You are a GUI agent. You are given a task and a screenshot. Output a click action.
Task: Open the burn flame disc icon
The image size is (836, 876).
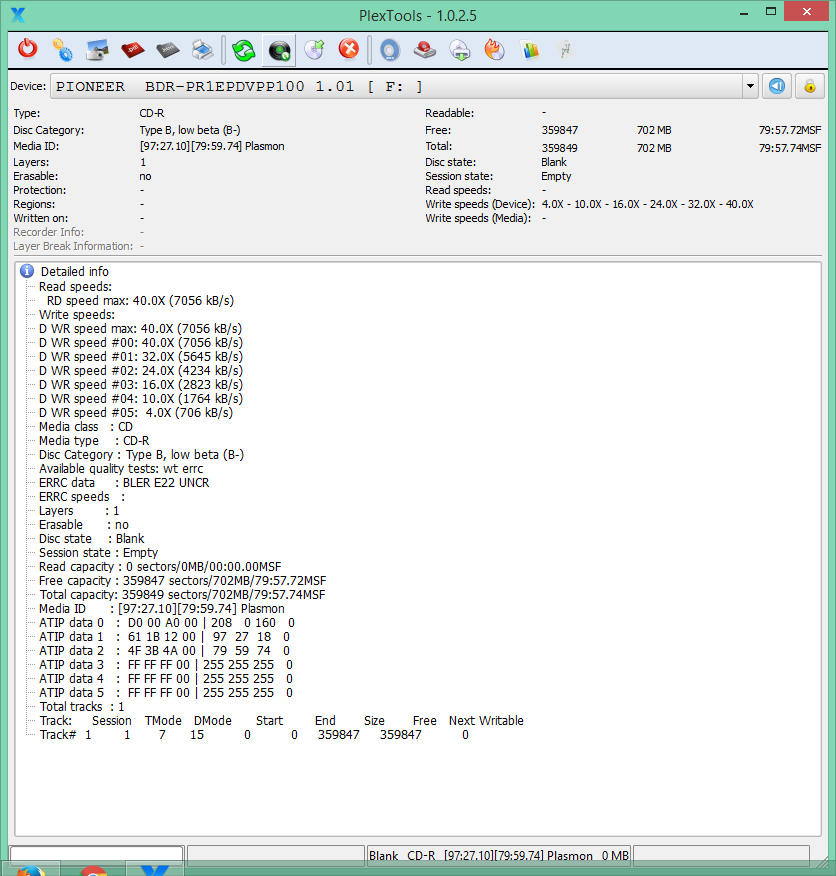[x=495, y=50]
